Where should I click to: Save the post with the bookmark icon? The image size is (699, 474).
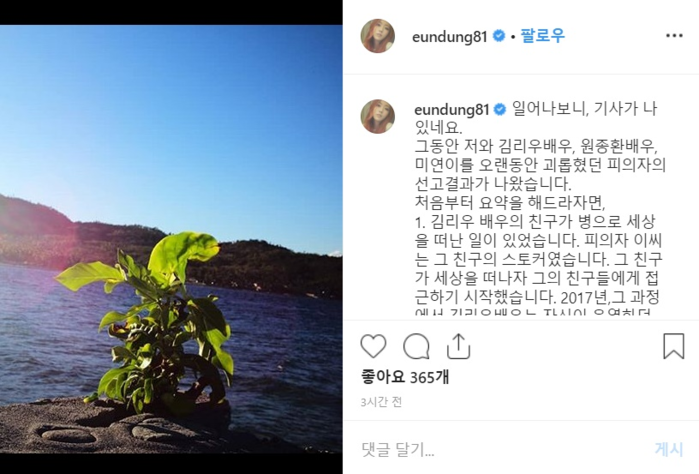pyautogui.click(x=673, y=346)
